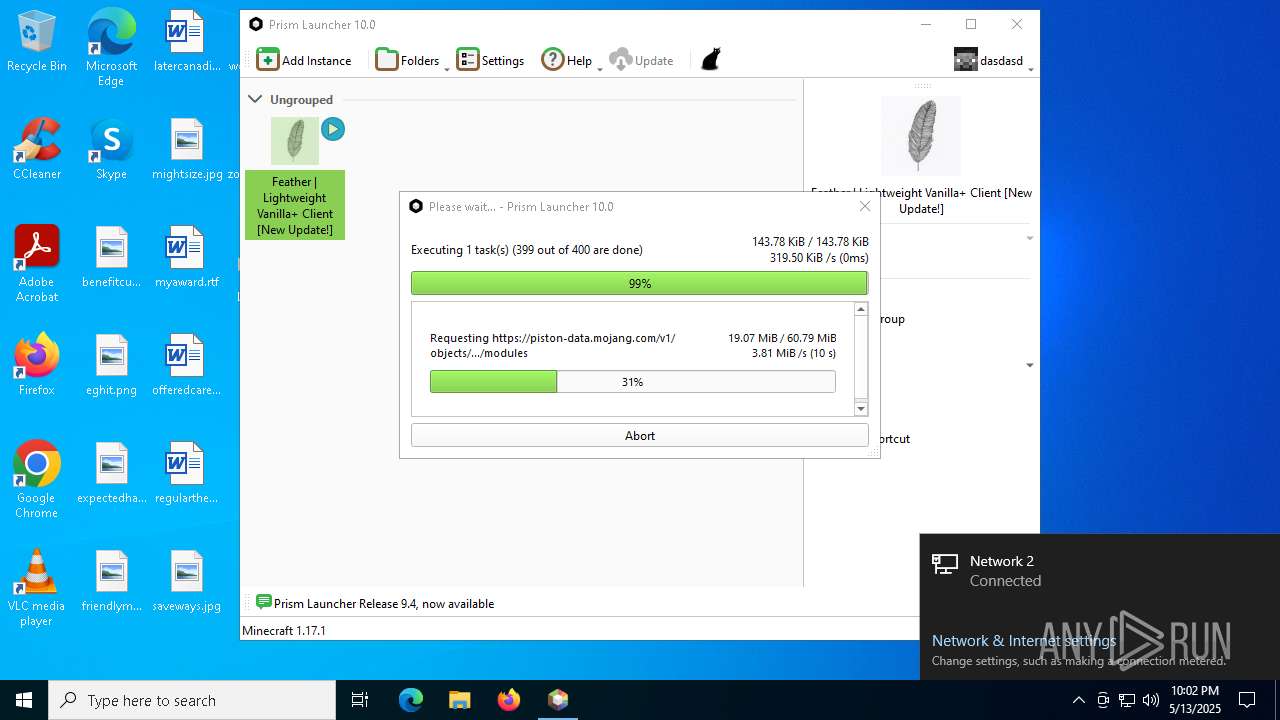The height and width of the screenshot is (720, 1280).
Task: Click the black cat icon in toolbar
Action: (710, 60)
